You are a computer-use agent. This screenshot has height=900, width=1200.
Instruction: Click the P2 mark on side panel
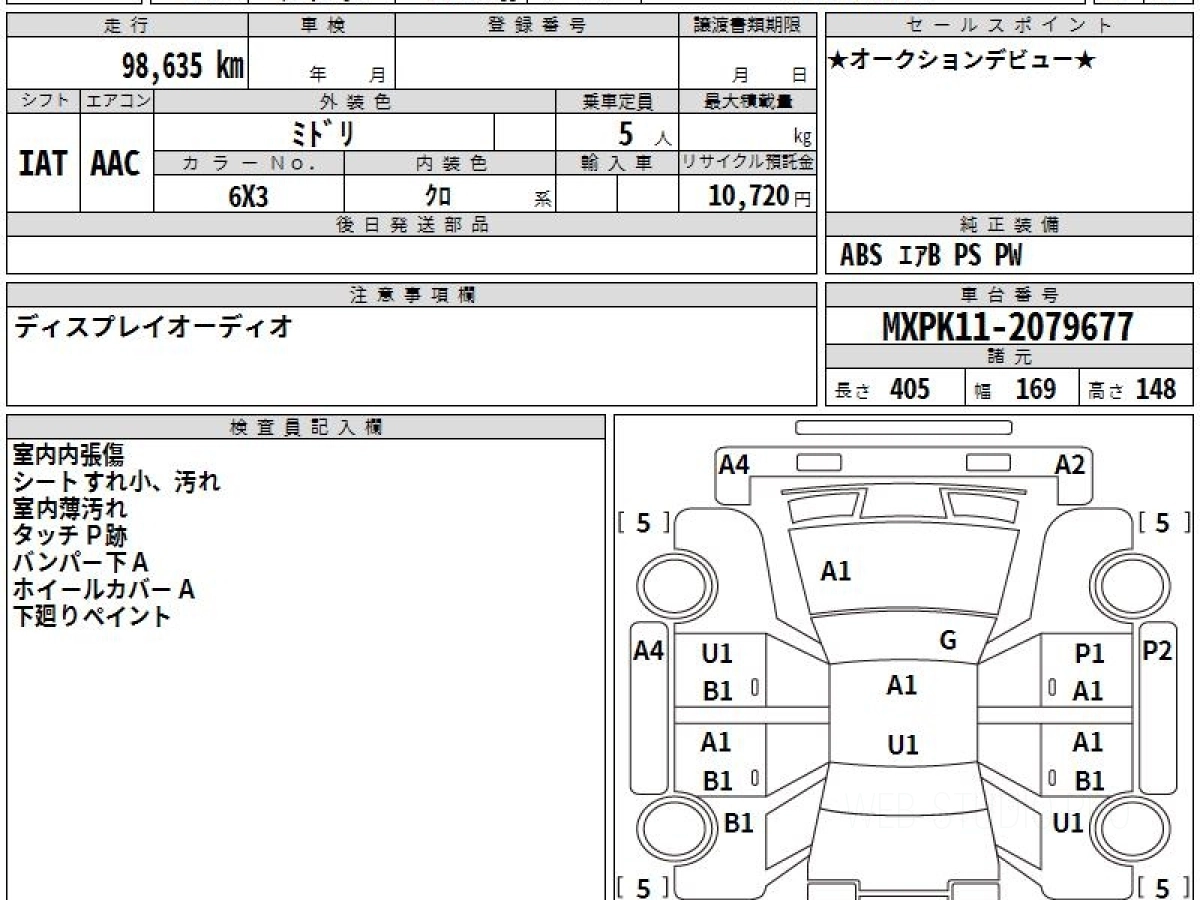(1157, 650)
